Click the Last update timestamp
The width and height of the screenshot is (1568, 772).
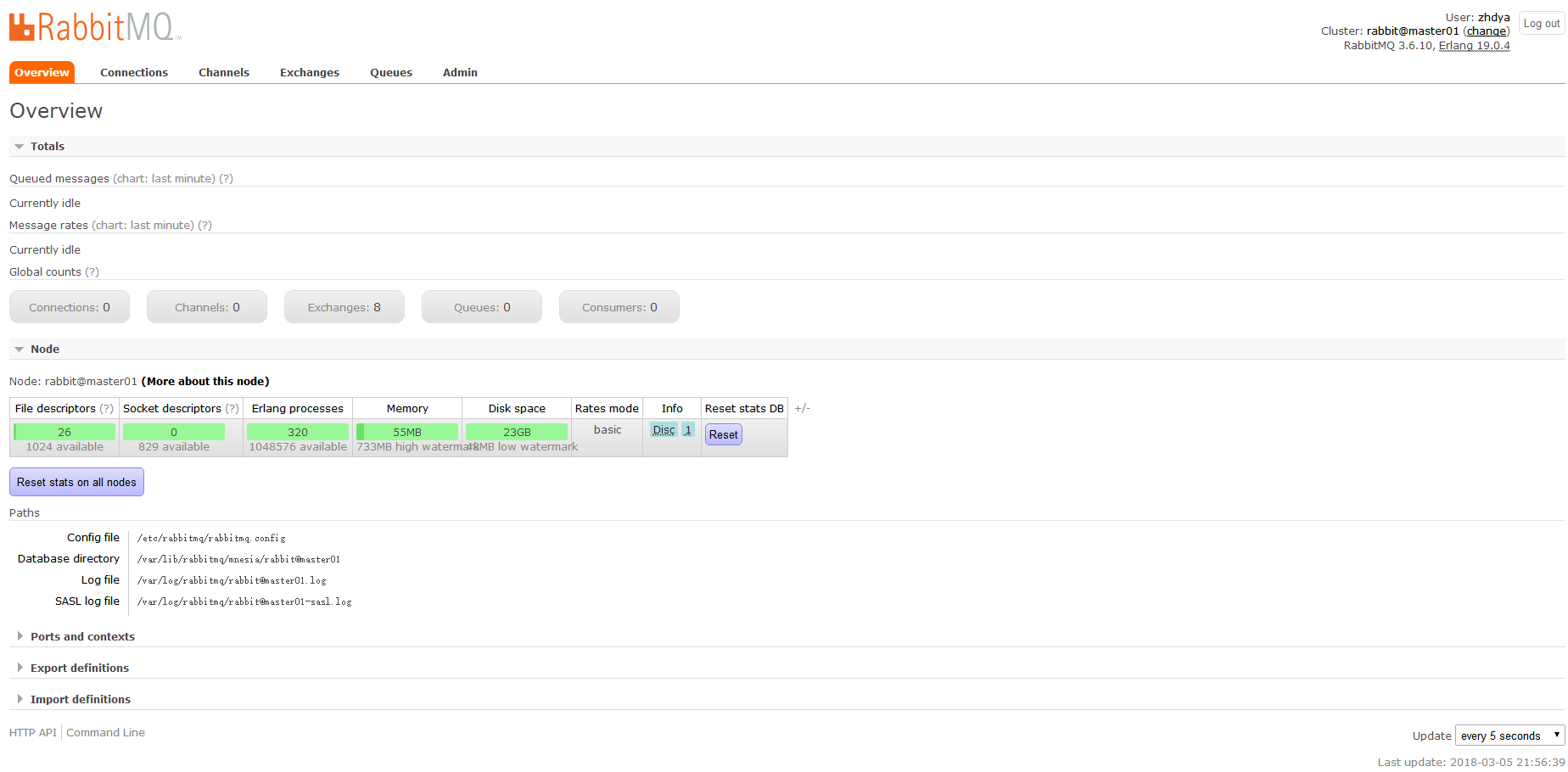[1471, 763]
